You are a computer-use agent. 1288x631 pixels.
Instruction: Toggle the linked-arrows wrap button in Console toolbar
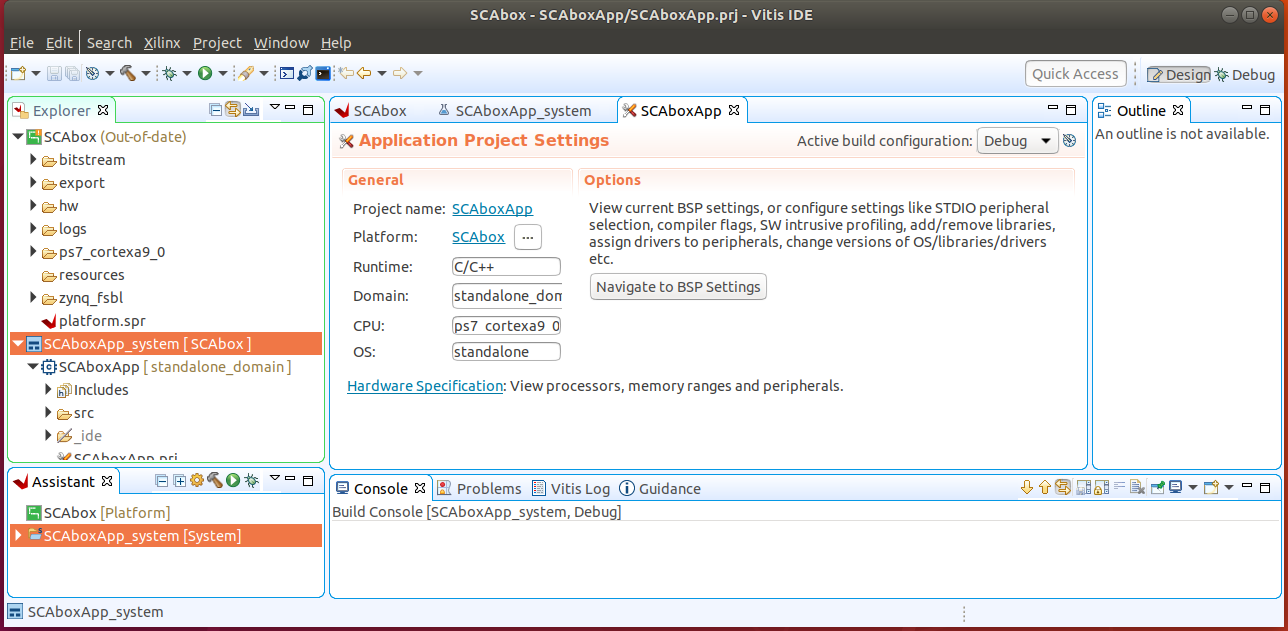[x=1062, y=488]
